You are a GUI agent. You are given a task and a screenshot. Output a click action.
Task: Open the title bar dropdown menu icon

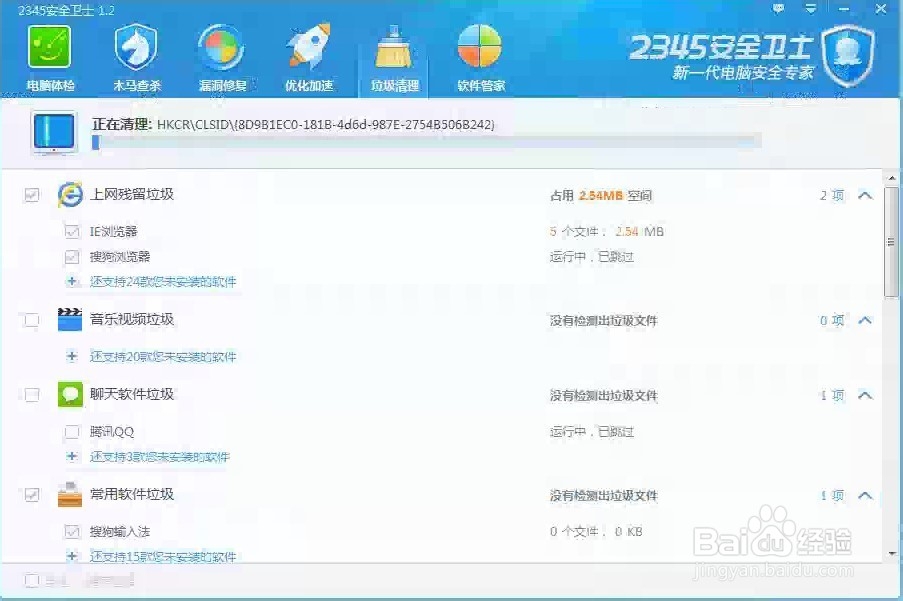811,9
